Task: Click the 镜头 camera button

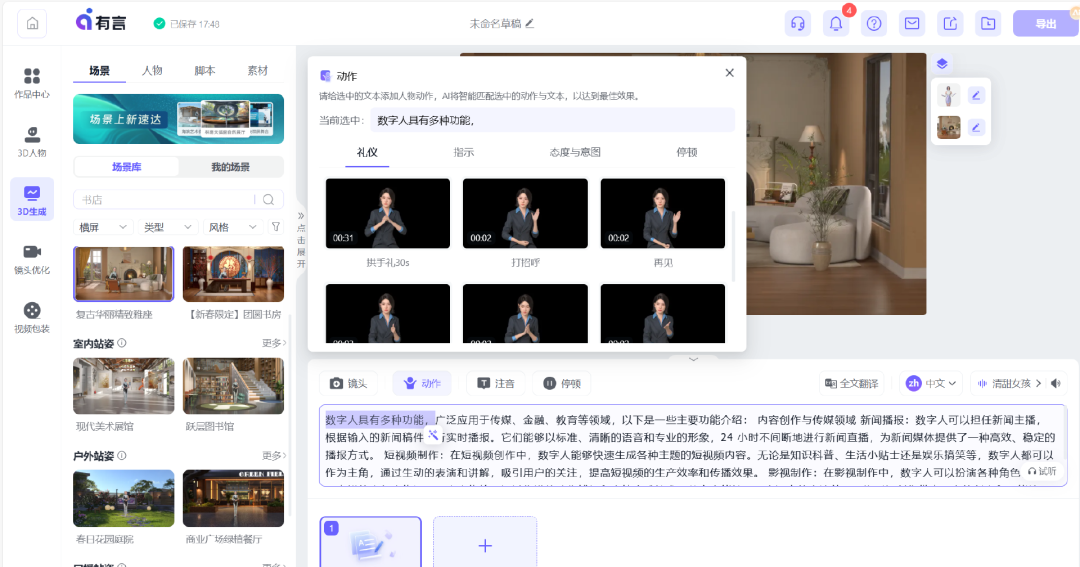Action: tap(349, 383)
